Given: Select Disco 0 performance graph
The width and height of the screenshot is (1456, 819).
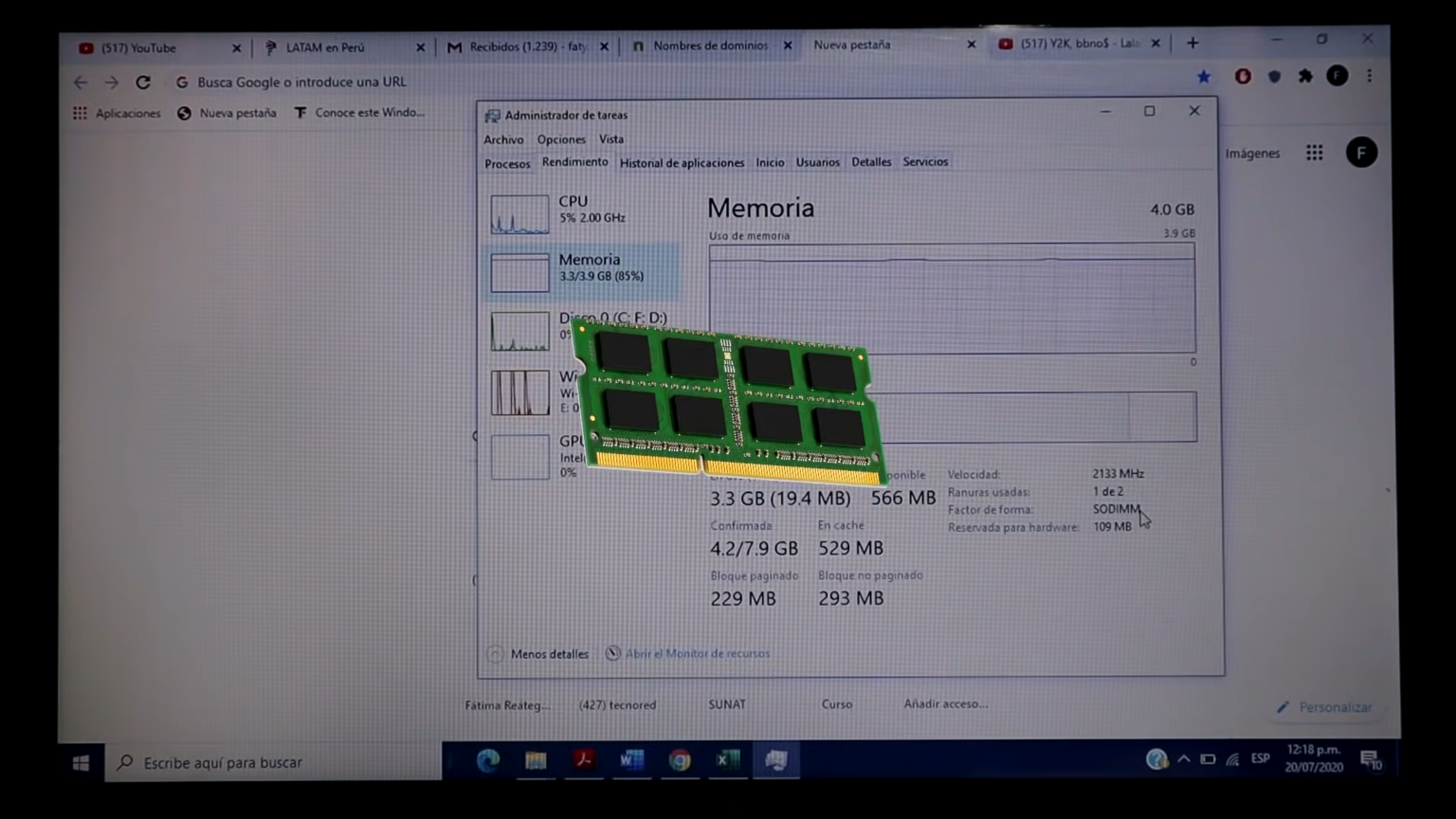Looking at the screenshot, I should 519,330.
